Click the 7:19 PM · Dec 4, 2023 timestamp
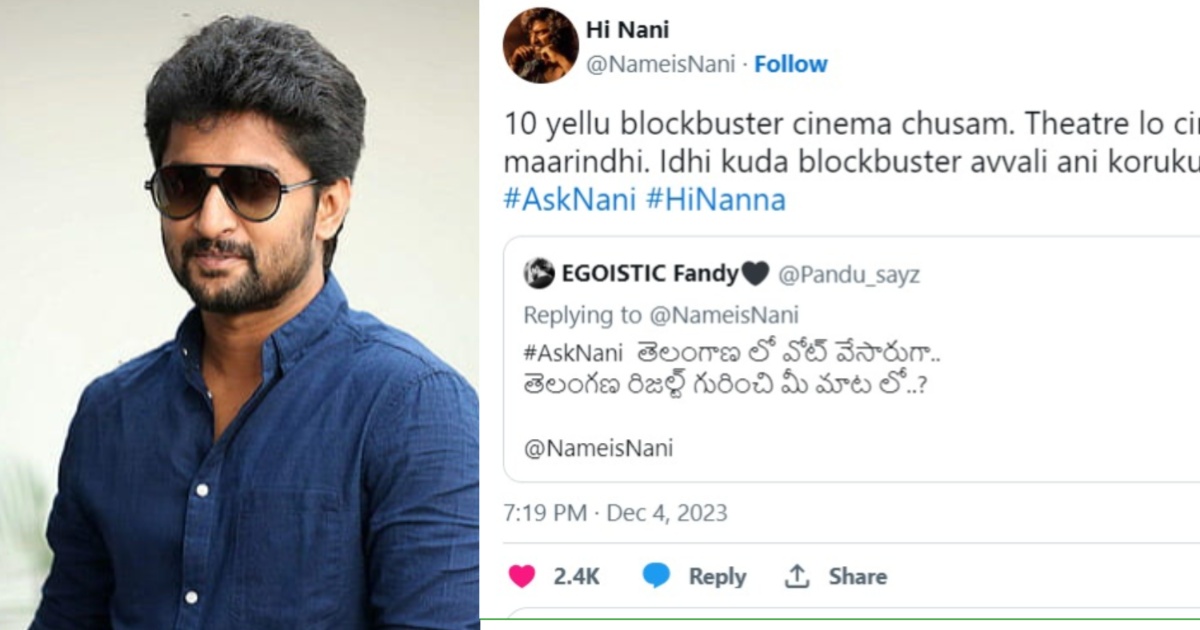The height and width of the screenshot is (630, 1200). 616,514
